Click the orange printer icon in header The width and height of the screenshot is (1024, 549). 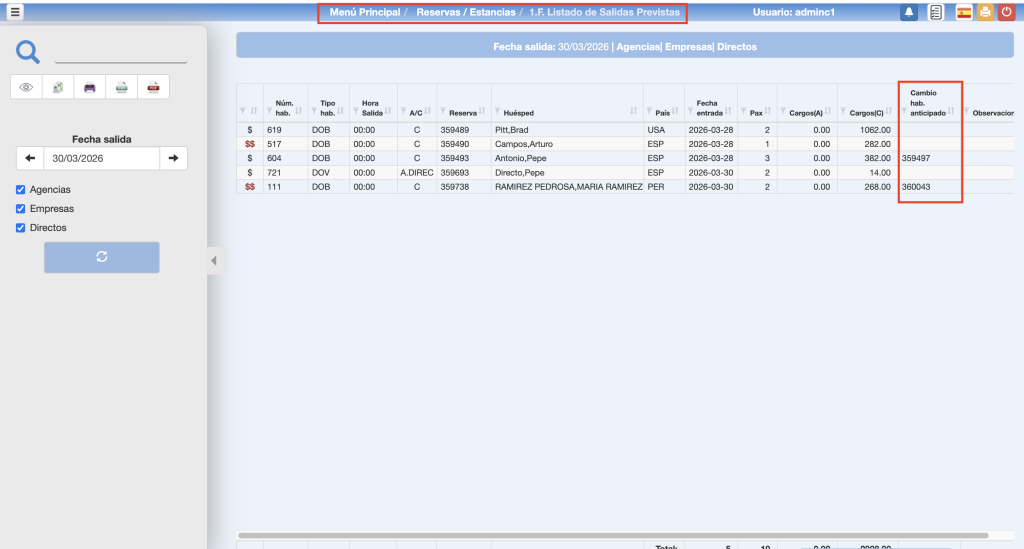(x=985, y=13)
